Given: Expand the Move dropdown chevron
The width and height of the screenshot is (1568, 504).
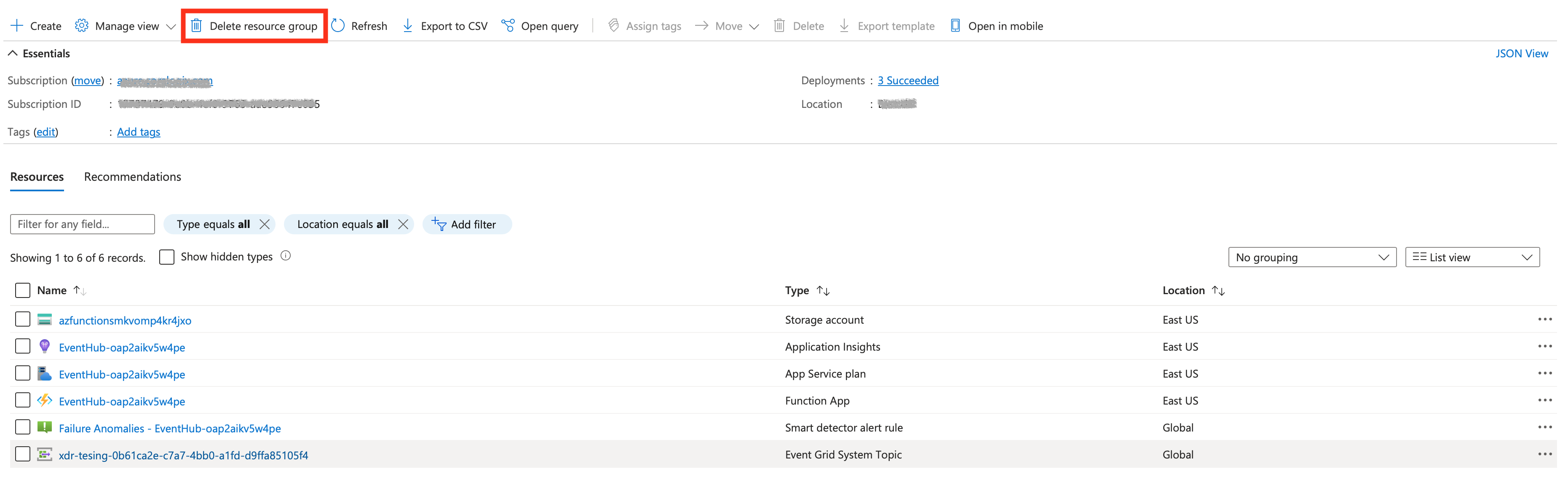Looking at the screenshot, I should [754, 26].
